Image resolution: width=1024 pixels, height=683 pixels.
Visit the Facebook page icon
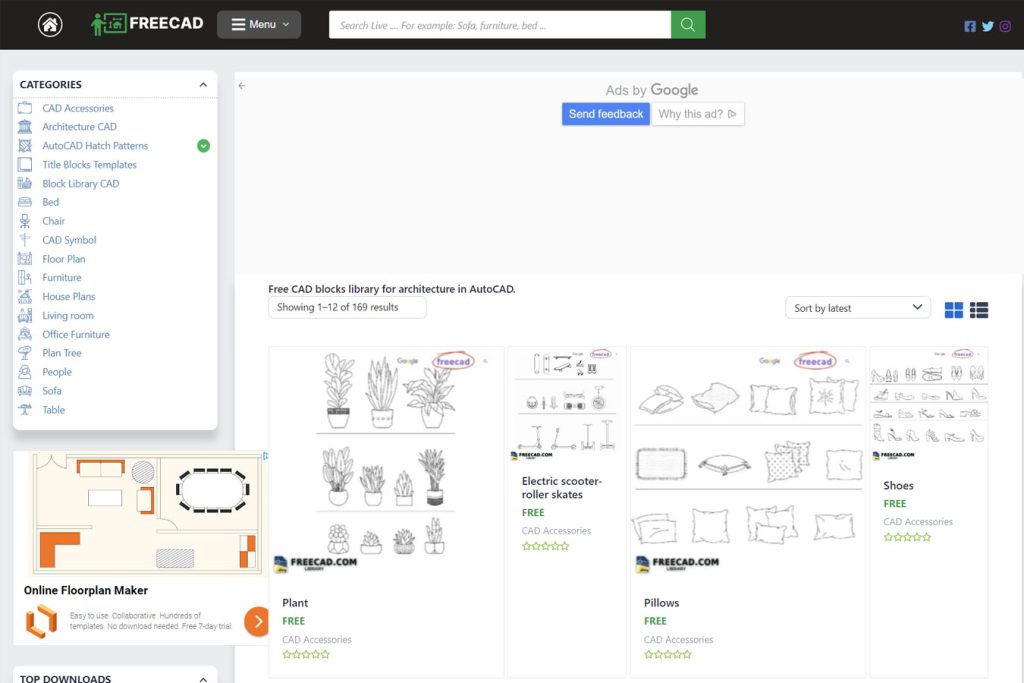tap(970, 26)
